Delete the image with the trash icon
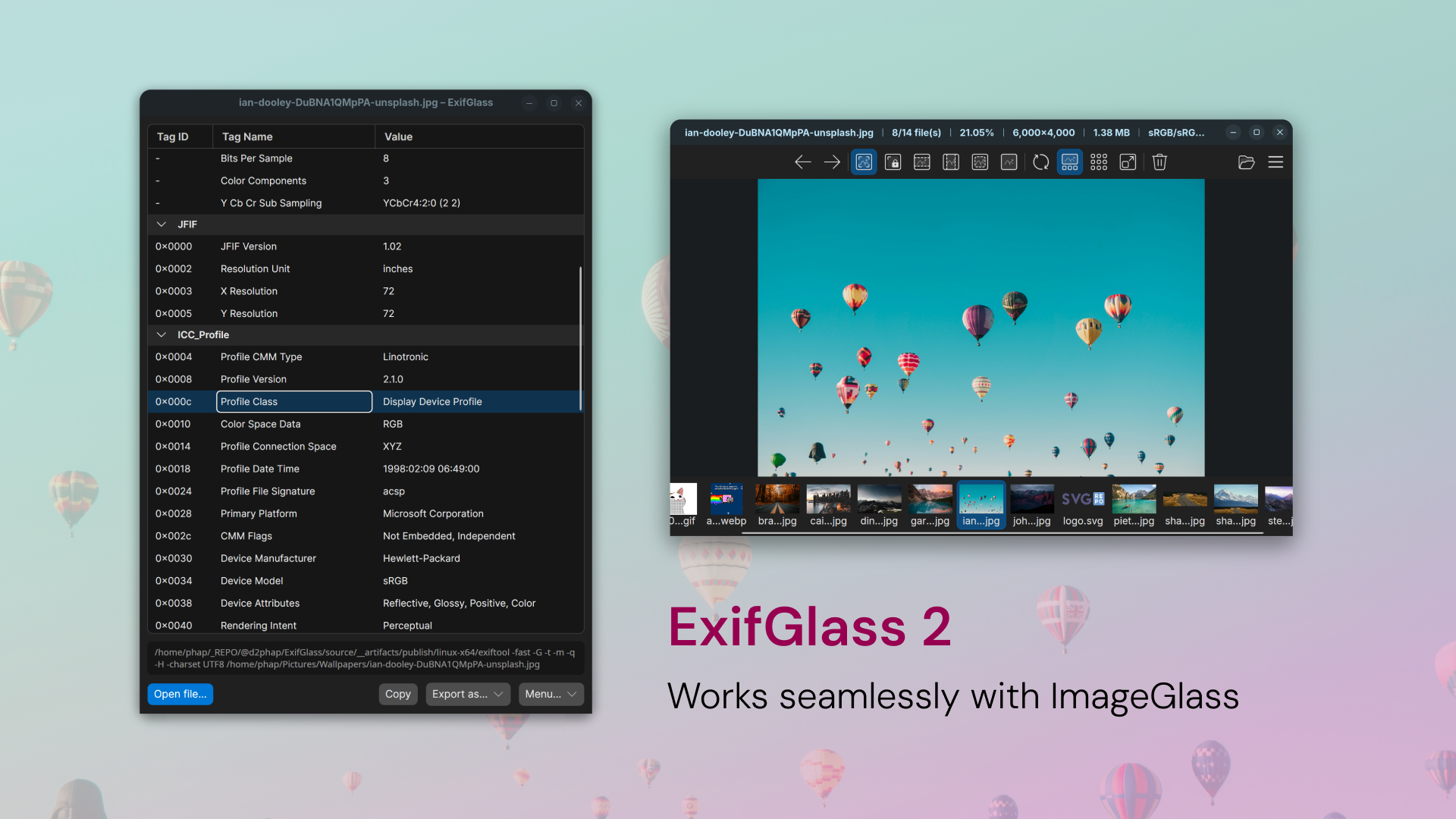 [x=1159, y=162]
